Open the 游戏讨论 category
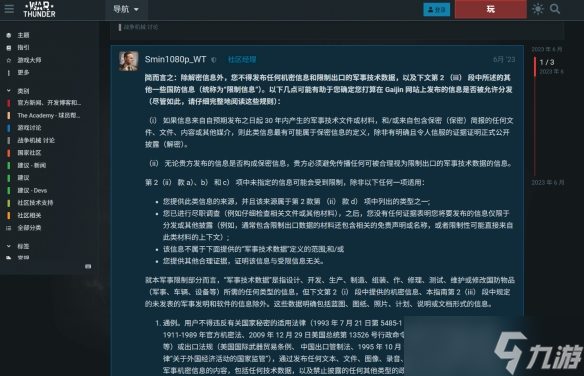This screenshot has height=376, width=584. (29, 128)
